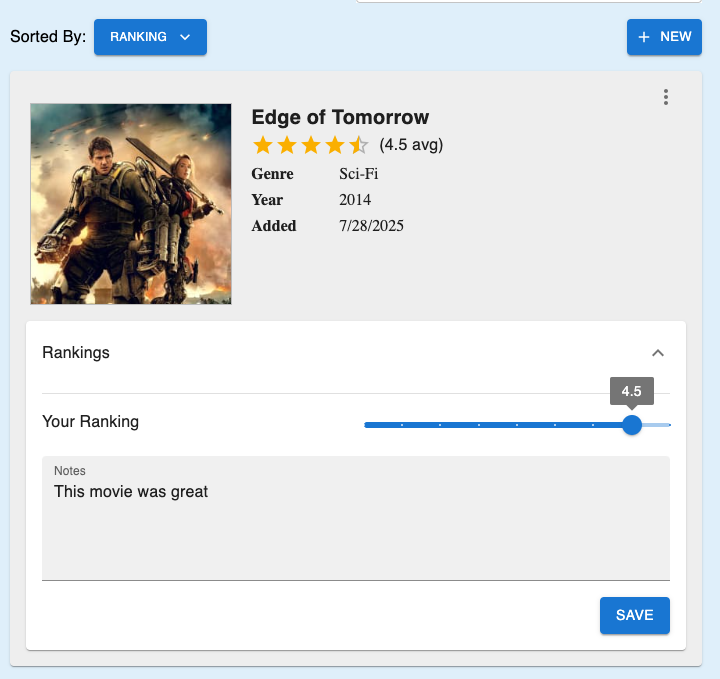
Task: Click the (4.5 avg) rating text
Action: click(x=411, y=145)
